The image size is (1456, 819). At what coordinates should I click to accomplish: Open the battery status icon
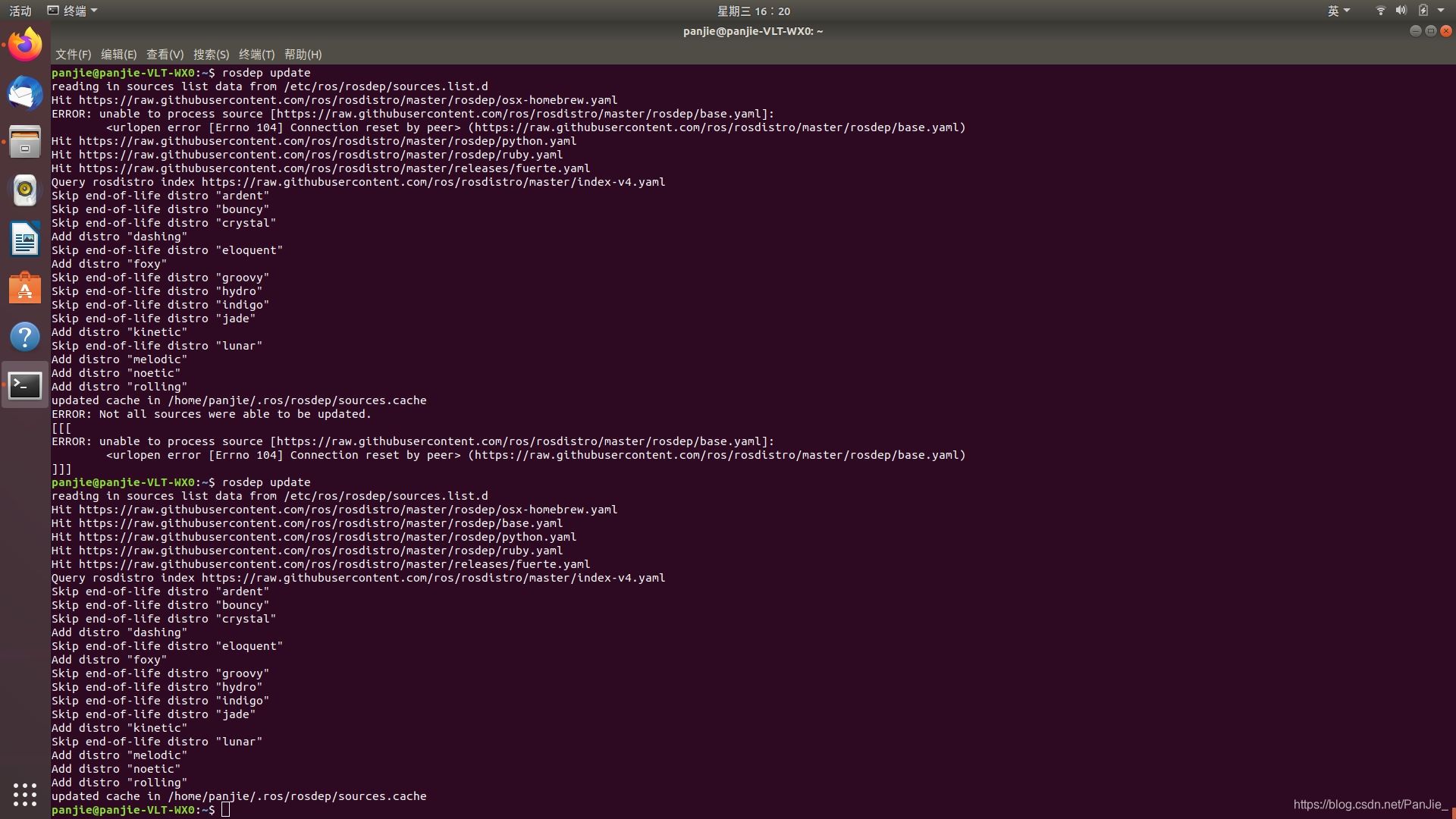coord(1423,11)
